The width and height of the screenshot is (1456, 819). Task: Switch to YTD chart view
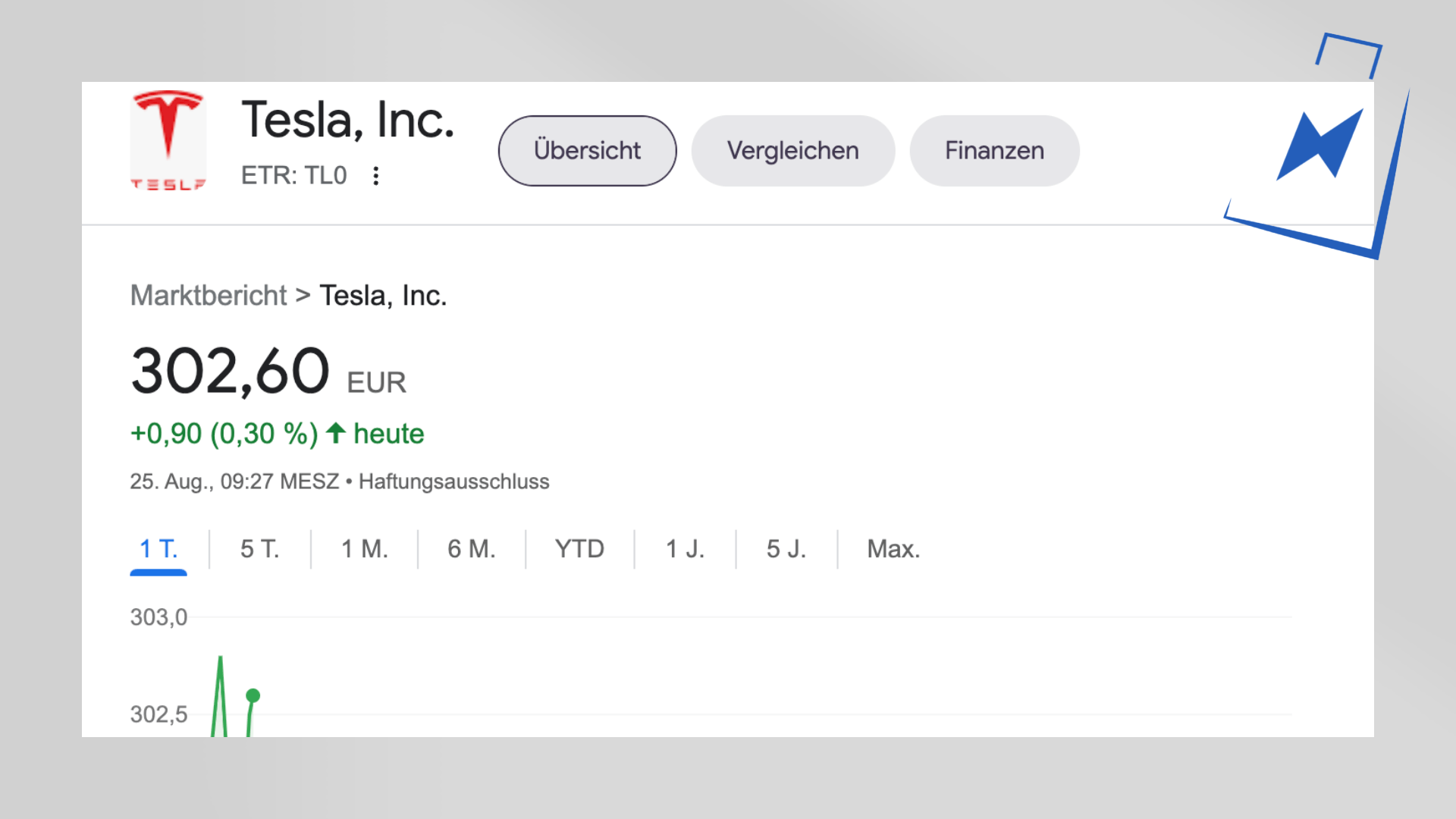579,548
